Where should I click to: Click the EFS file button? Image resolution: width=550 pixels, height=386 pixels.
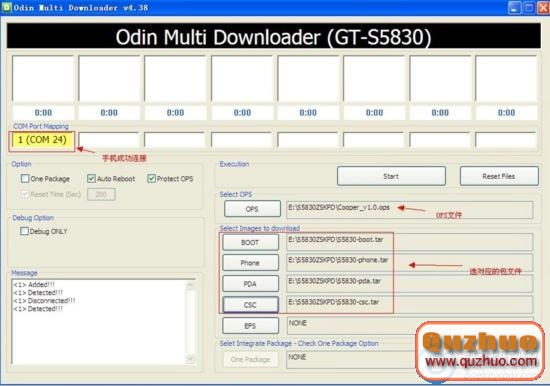tap(250, 326)
